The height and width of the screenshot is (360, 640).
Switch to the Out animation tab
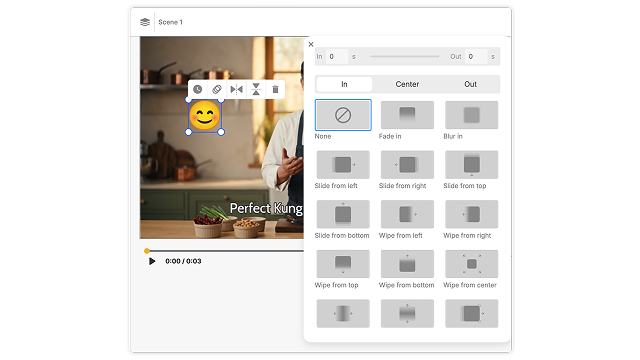tap(470, 84)
